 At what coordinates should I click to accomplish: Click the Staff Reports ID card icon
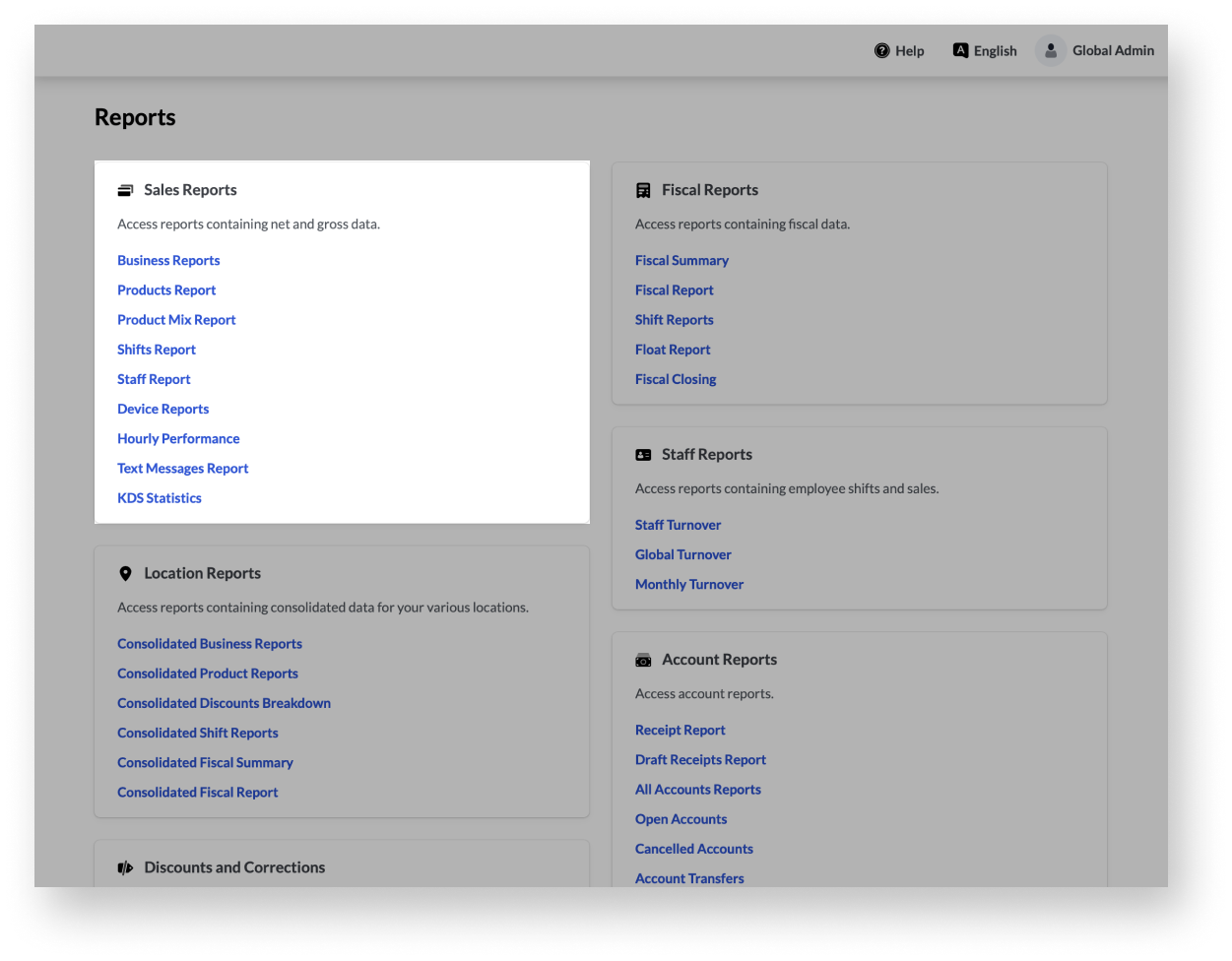(643, 455)
